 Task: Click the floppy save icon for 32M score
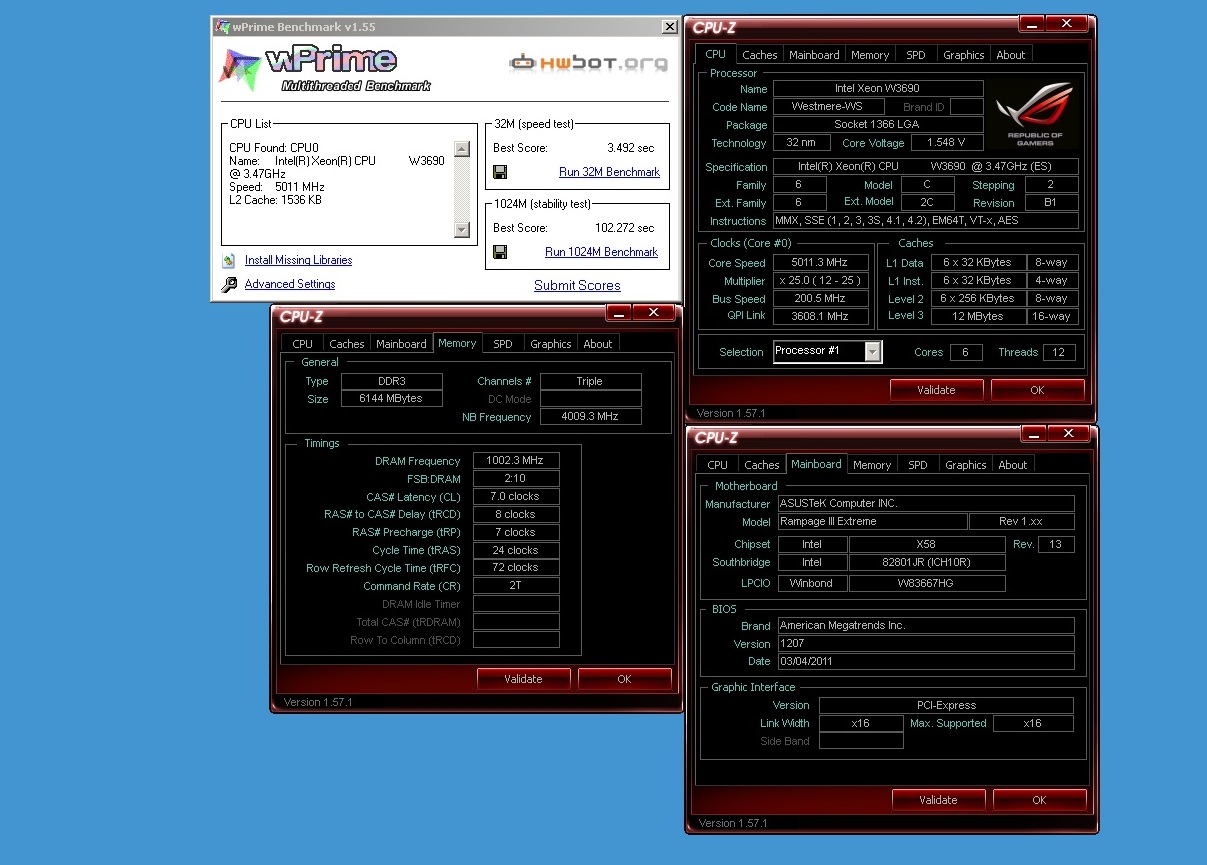click(x=500, y=172)
